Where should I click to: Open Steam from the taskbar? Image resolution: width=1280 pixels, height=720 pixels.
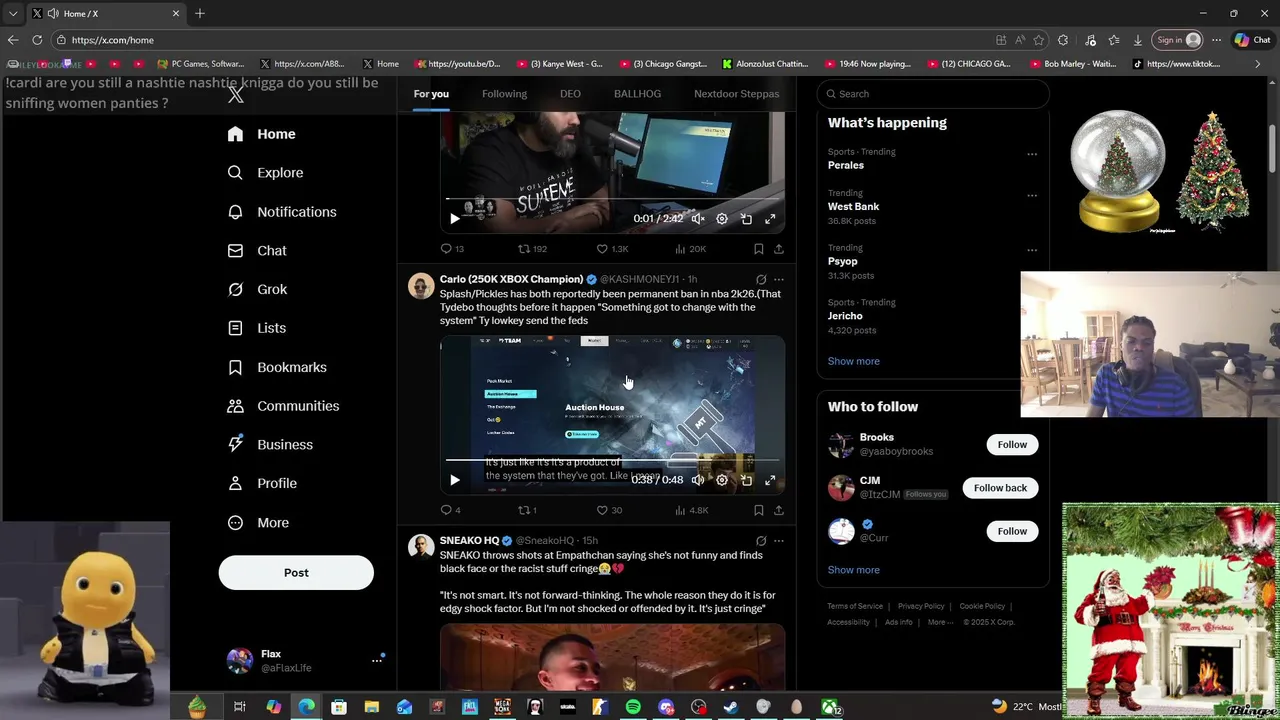(731, 707)
